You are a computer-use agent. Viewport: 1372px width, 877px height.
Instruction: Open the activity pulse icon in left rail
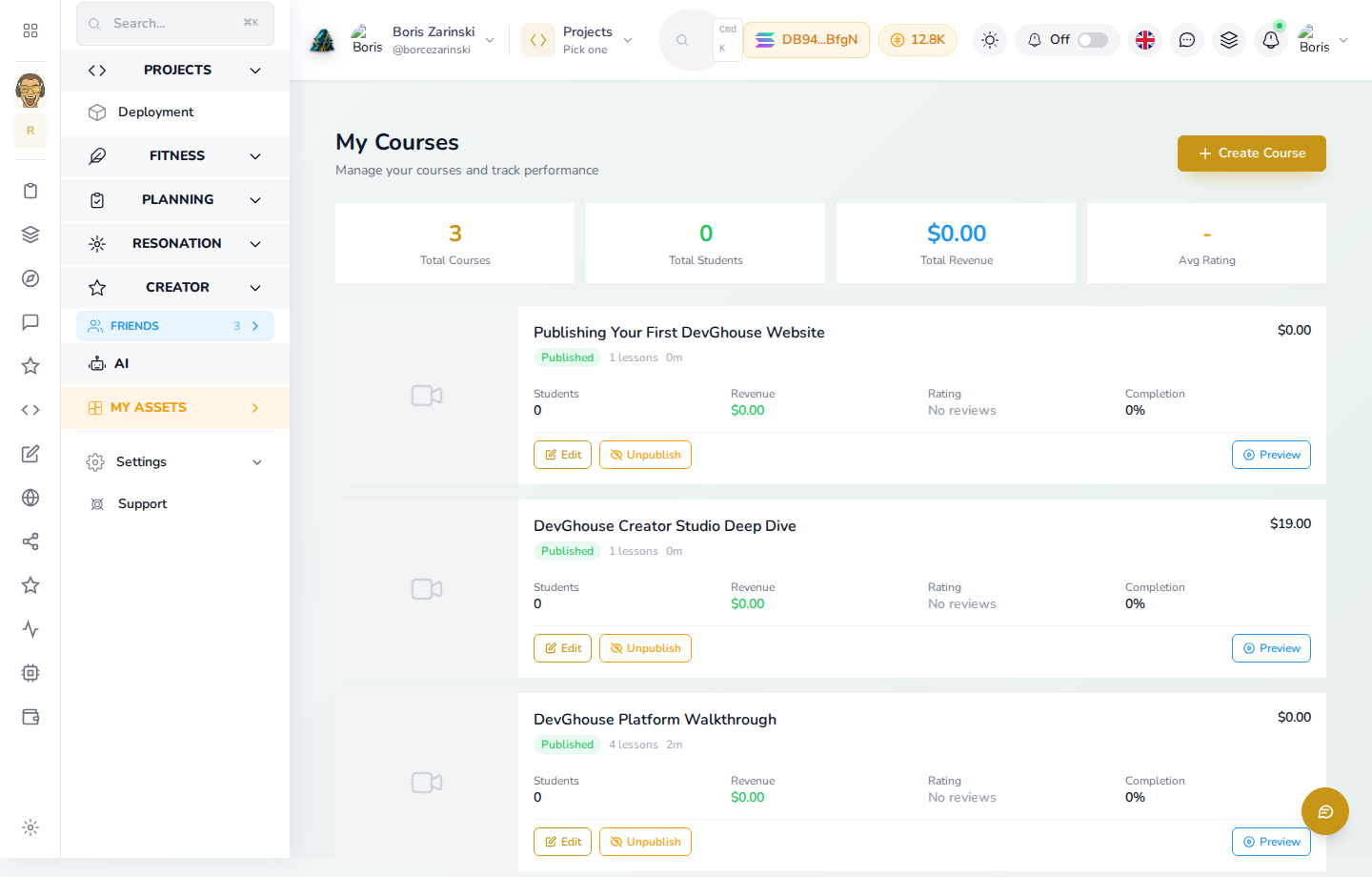30,629
